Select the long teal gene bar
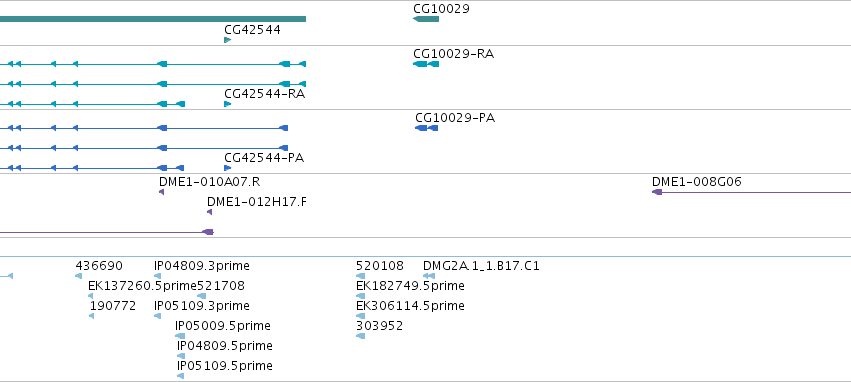The width and height of the screenshot is (851, 382). click(x=153, y=20)
